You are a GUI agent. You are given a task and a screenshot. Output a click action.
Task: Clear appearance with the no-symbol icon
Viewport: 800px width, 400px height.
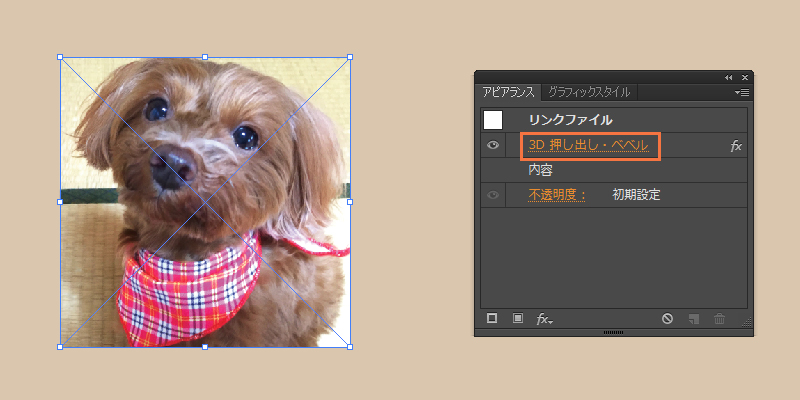click(667, 319)
